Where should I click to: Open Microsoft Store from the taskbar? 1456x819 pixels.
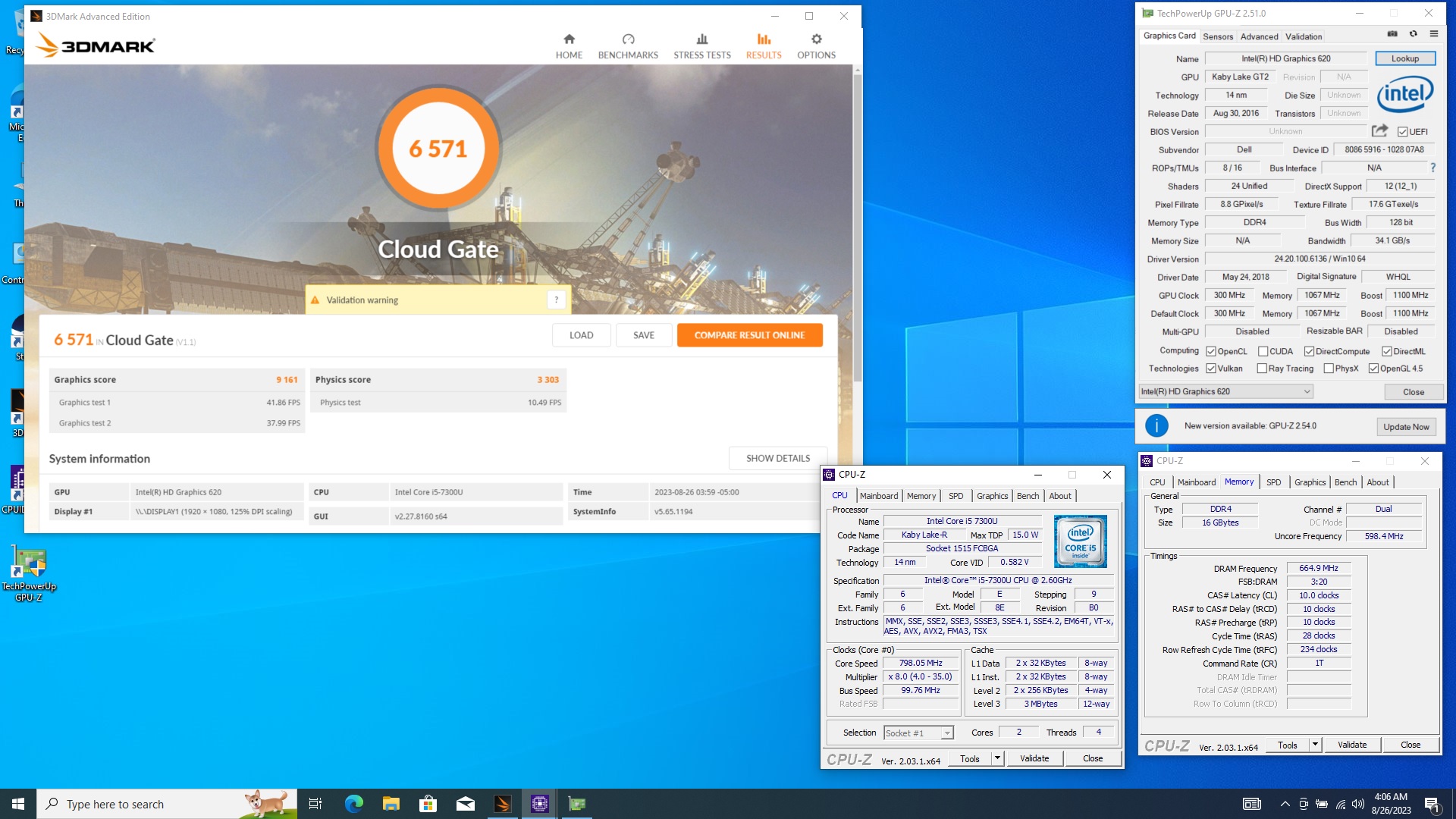(x=428, y=804)
